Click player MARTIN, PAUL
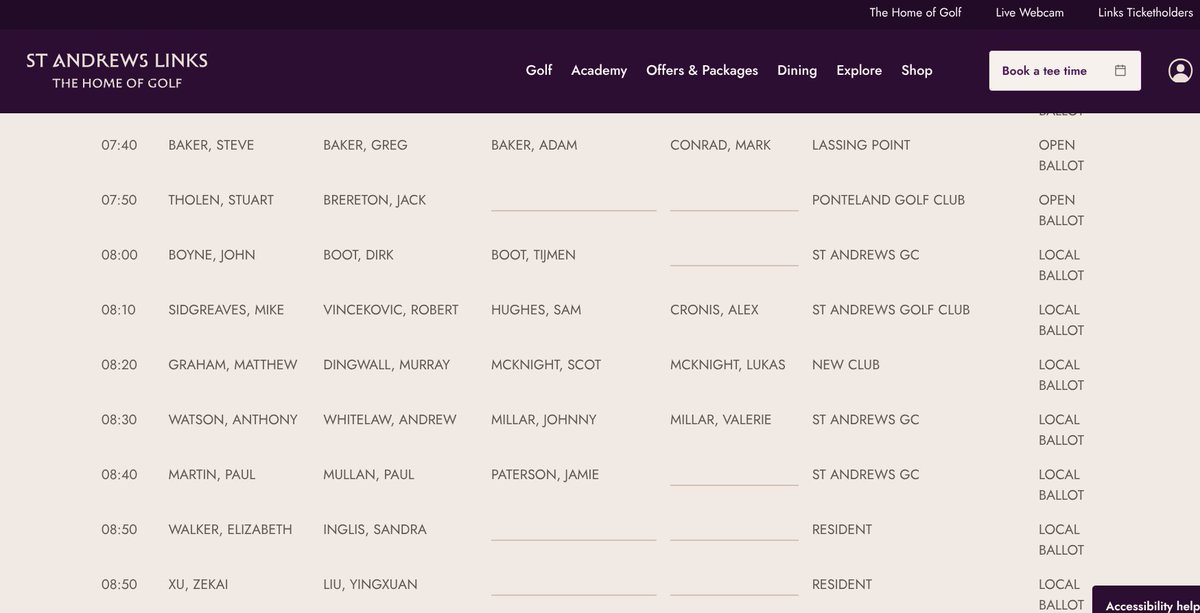This screenshot has width=1200, height=613. 212,475
